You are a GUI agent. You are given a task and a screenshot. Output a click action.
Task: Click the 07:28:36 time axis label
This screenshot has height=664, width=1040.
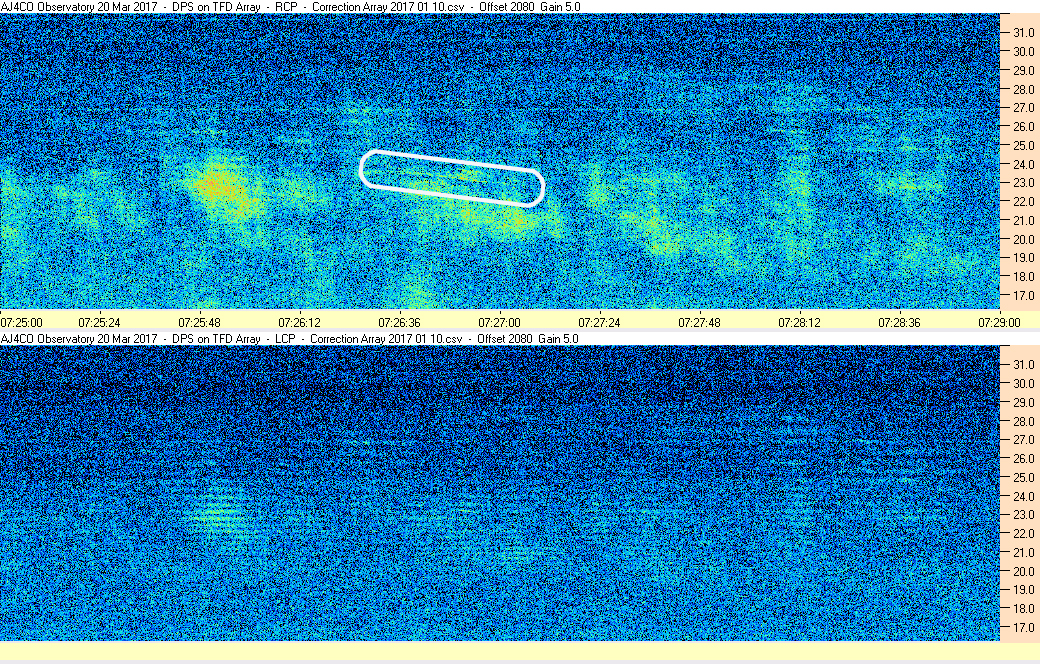tap(899, 323)
